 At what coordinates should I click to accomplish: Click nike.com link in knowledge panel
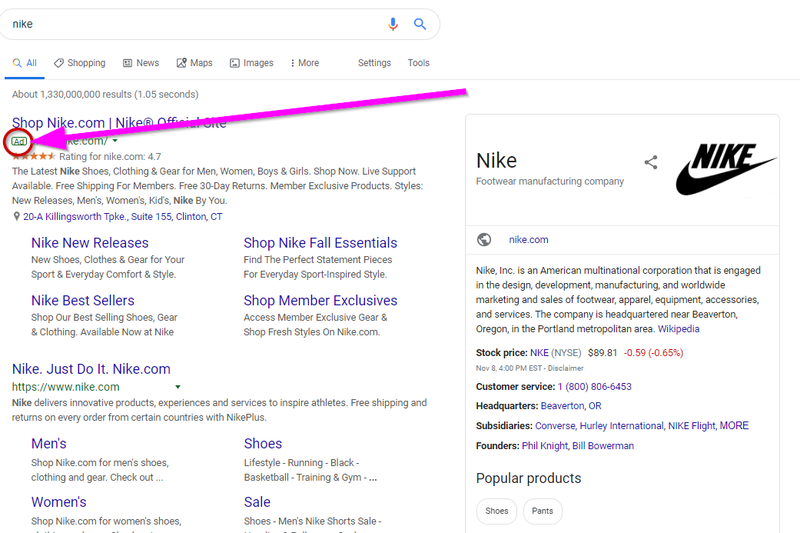tap(529, 240)
